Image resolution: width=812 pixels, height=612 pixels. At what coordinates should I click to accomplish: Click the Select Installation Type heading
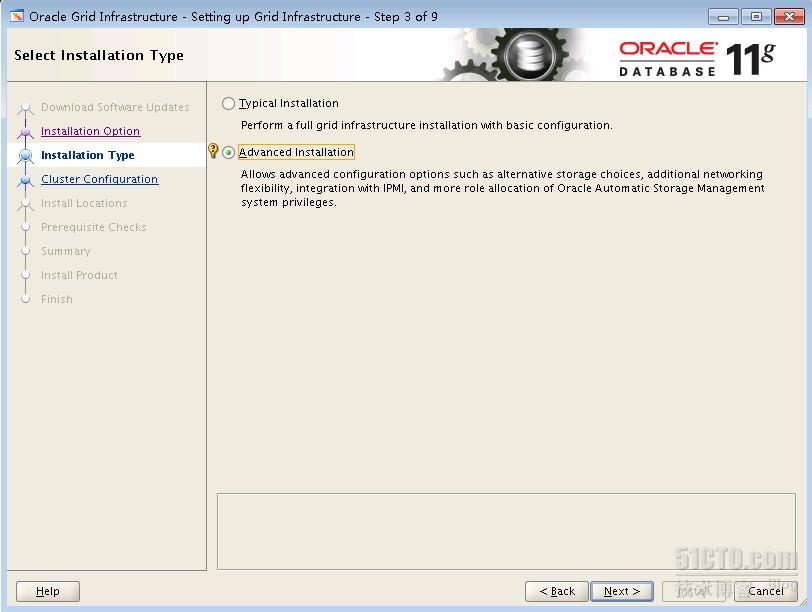[99, 55]
